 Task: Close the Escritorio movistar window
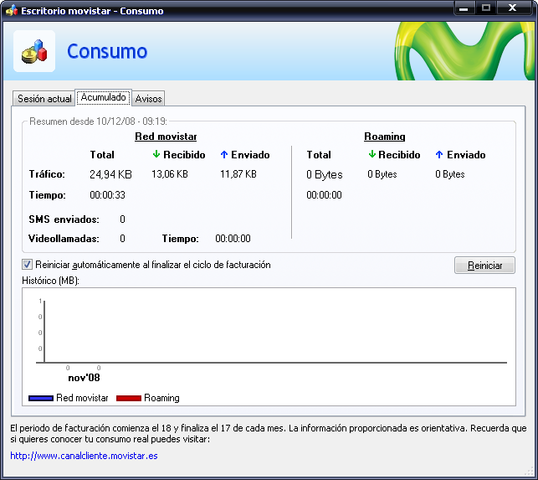point(513,8)
